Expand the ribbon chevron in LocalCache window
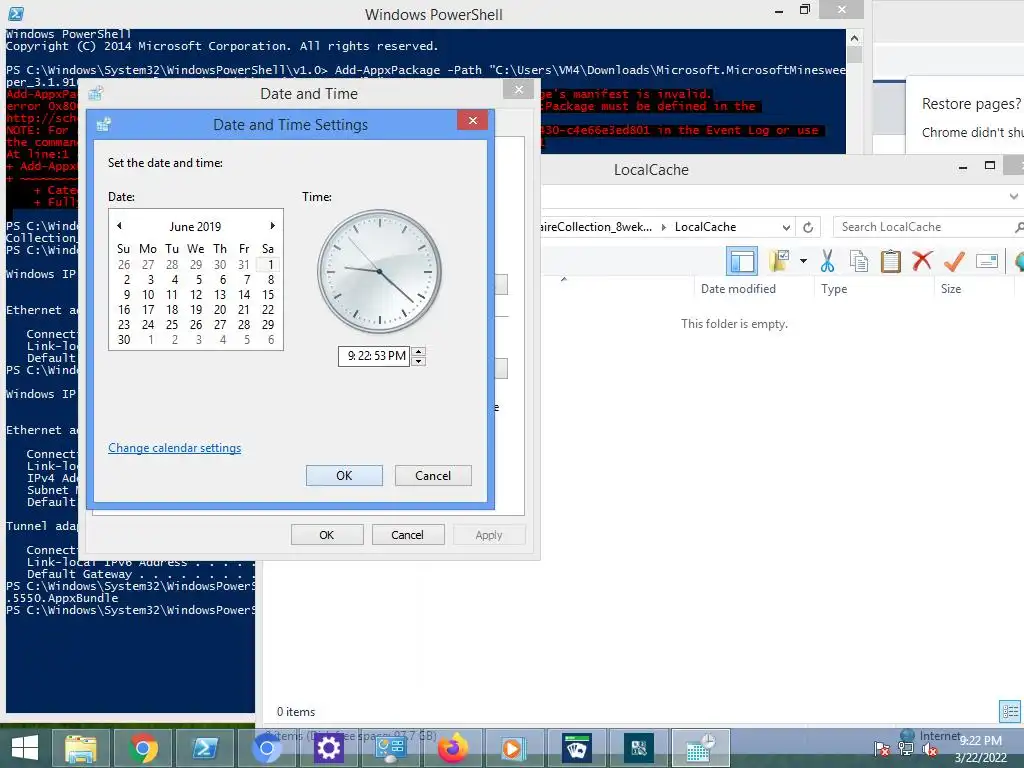 (1013, 196)
